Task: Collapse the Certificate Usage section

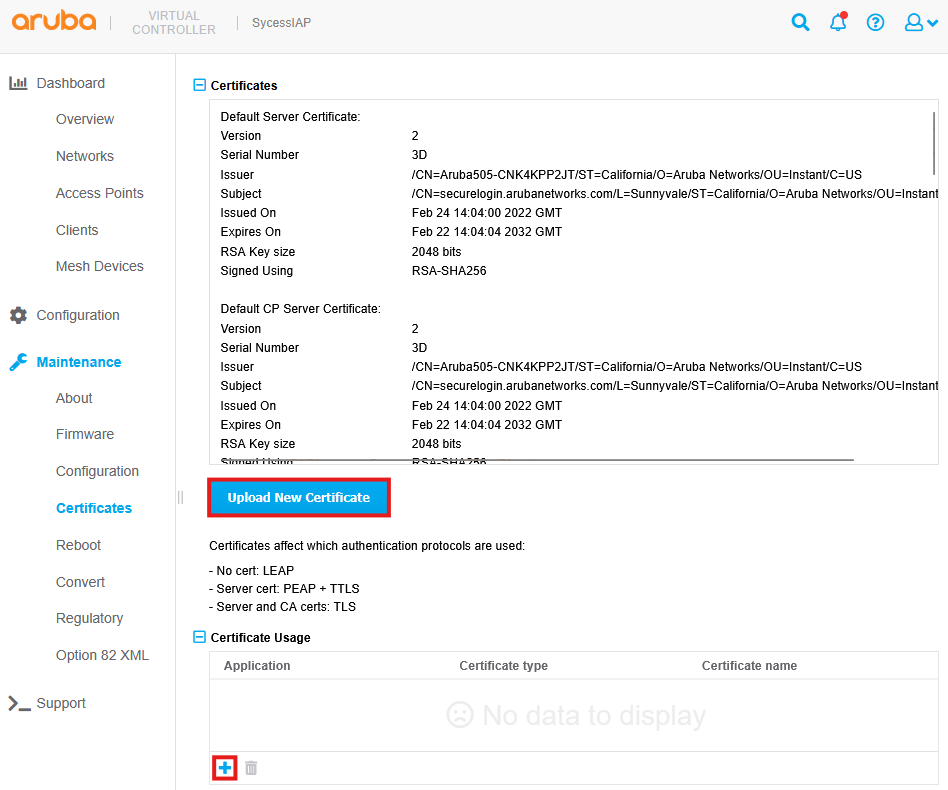Action: 199,637
